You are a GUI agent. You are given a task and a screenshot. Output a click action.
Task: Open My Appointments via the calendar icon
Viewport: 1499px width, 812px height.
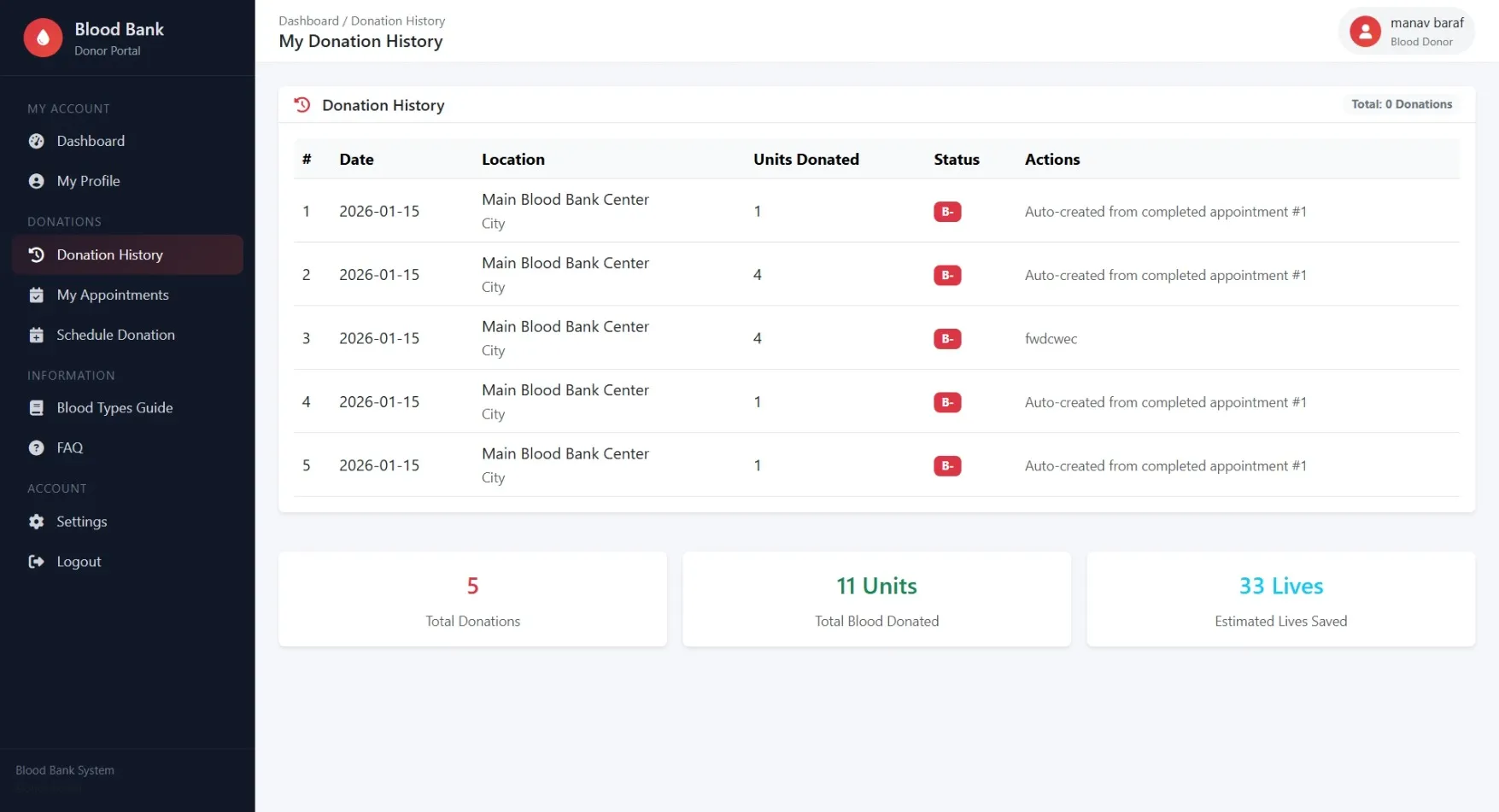tap(37, 295)
